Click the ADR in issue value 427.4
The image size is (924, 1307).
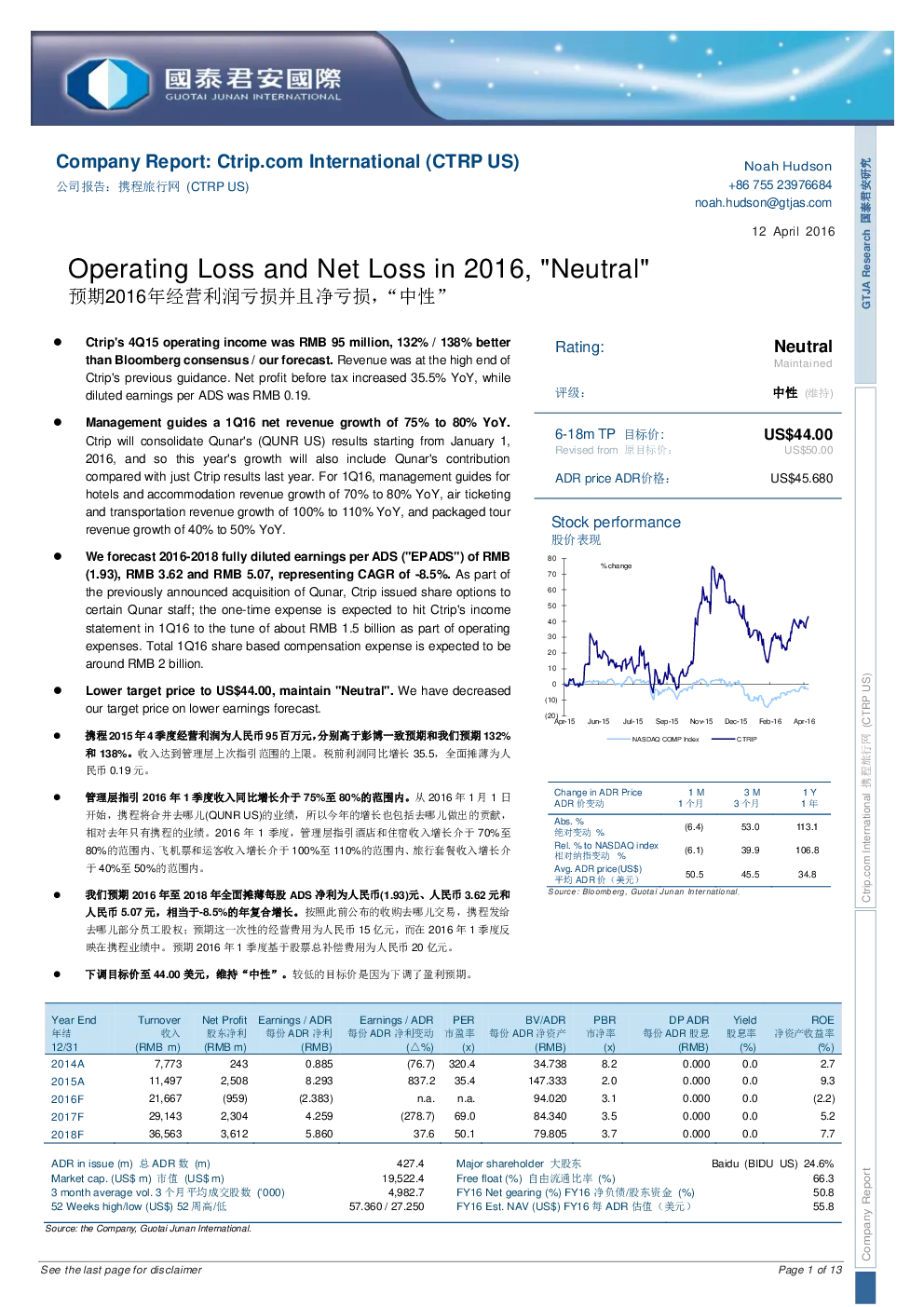tap(410, 1164)
